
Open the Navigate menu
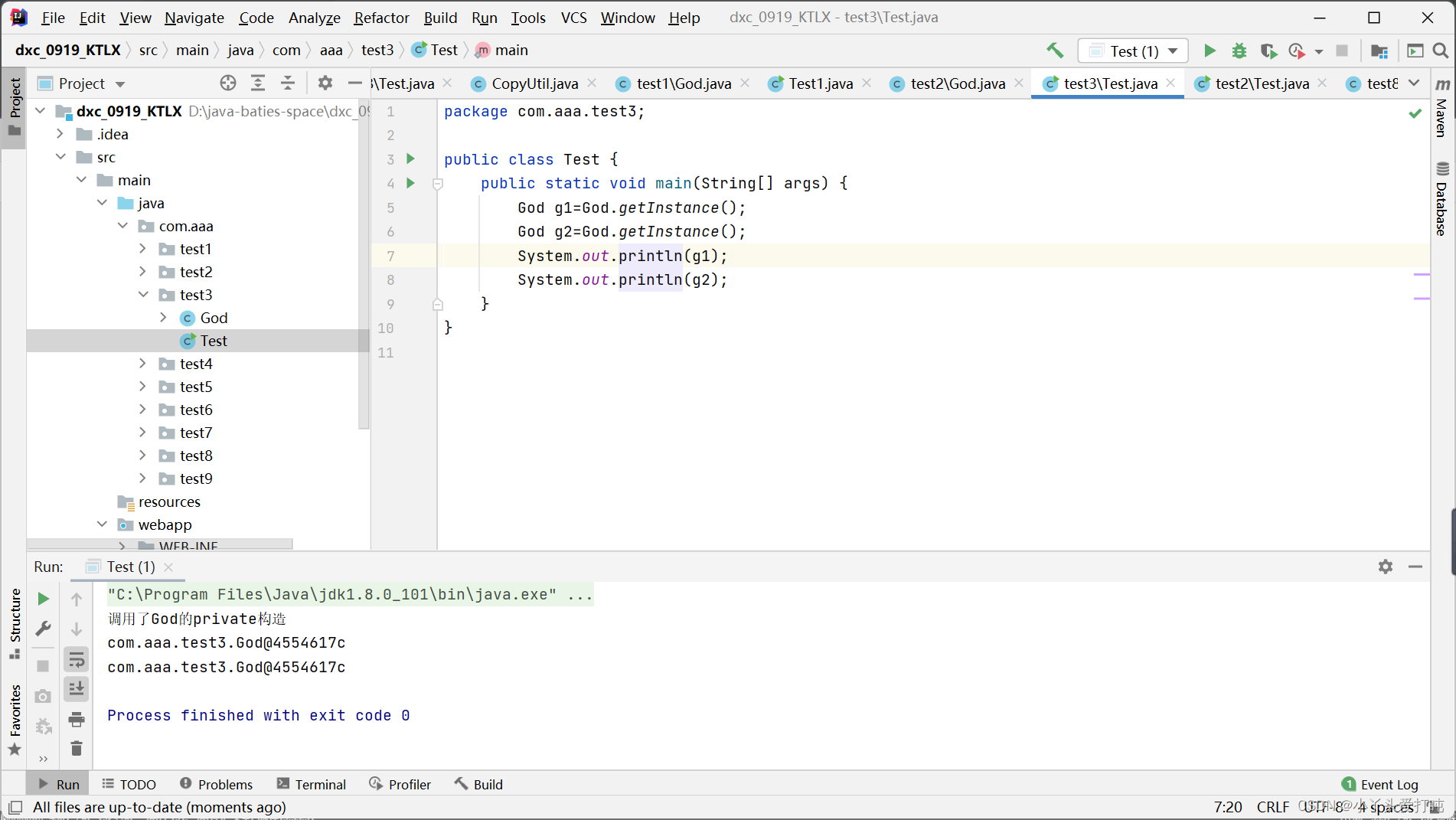[194, 17]
